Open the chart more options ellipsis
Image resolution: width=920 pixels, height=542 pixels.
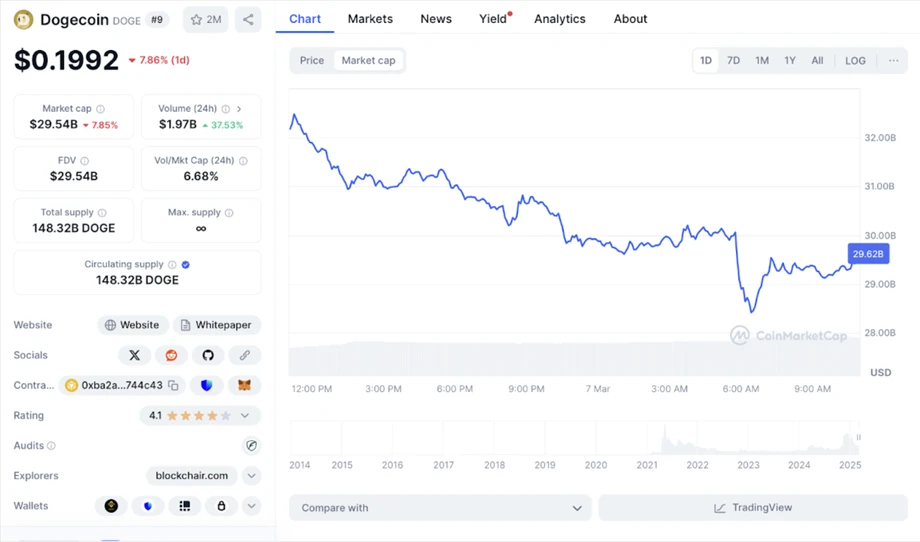[893, 60]
